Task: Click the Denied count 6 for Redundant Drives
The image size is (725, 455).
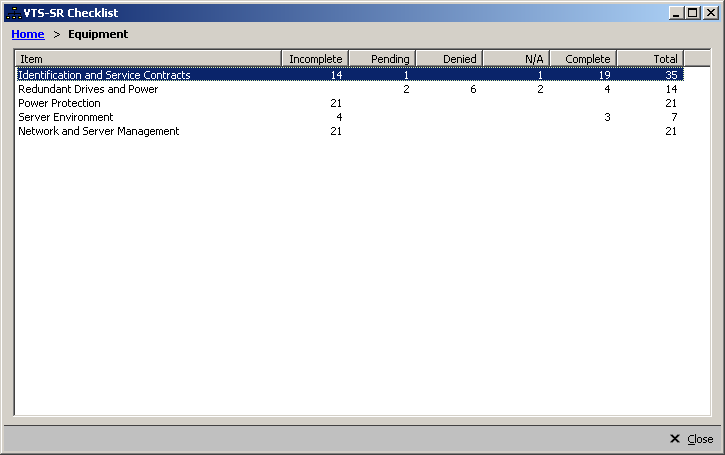Action: pos(472,89)
